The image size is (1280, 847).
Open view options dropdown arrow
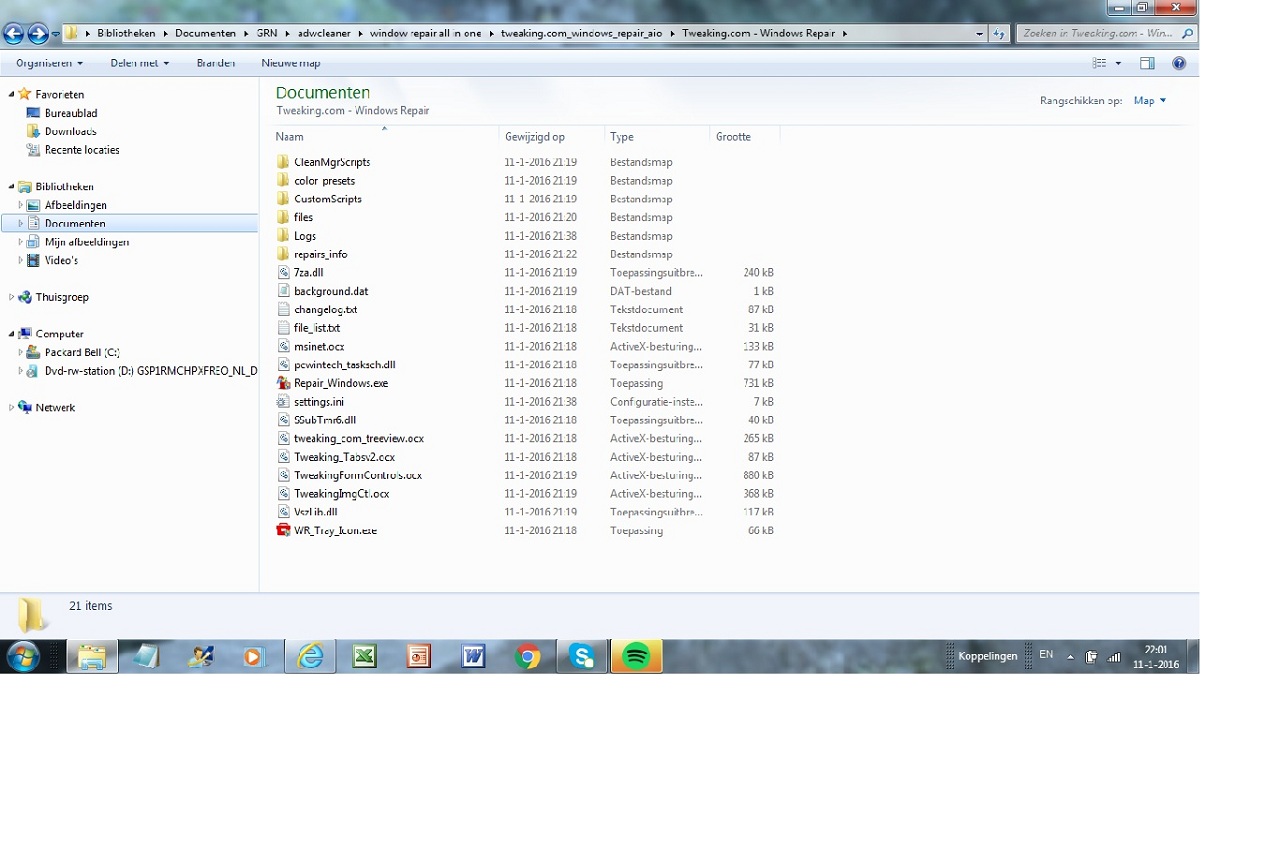click(1118, 63)
